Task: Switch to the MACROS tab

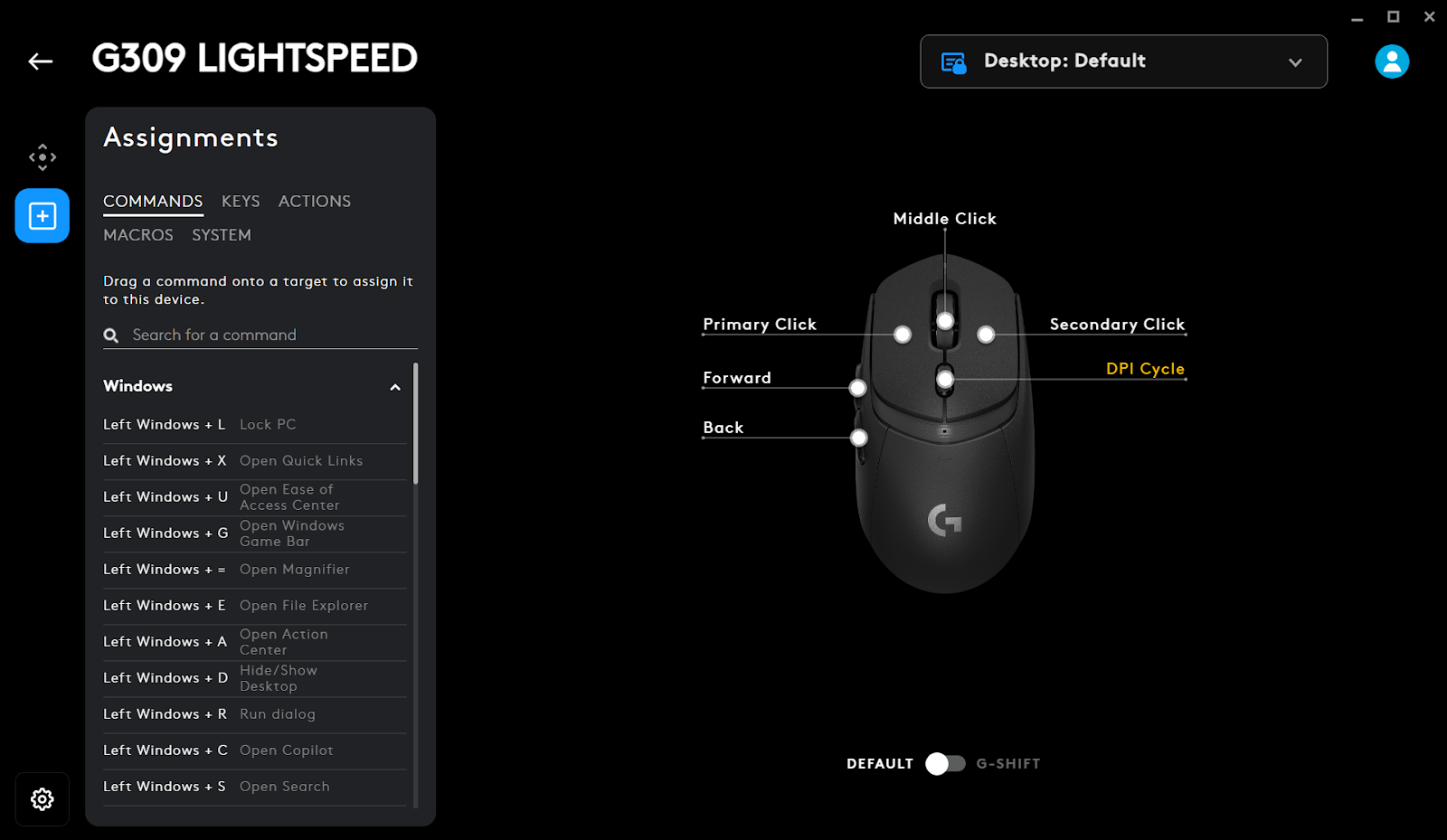Action: point(138,235)
